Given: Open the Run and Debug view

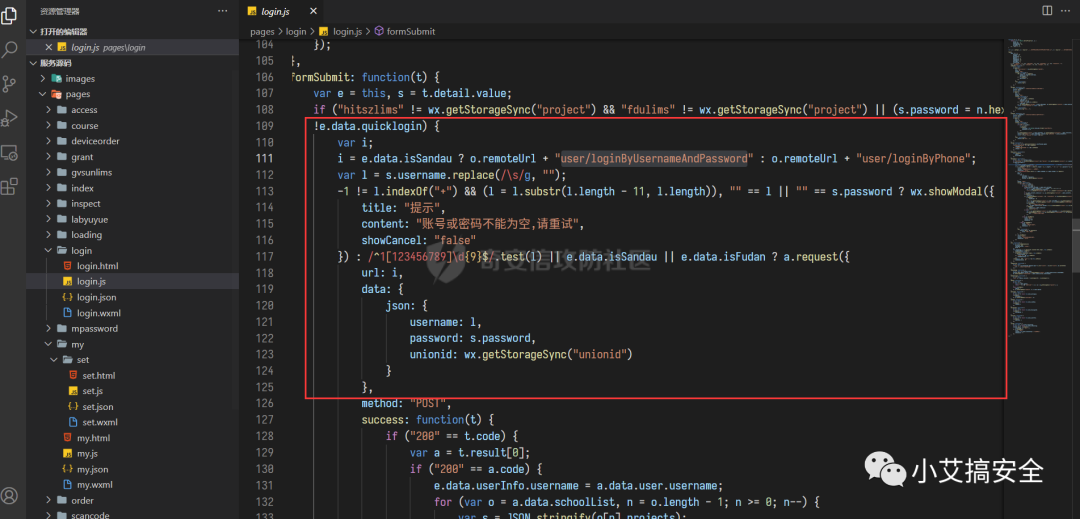Looking at the screenshot, I should coord(10,118).
